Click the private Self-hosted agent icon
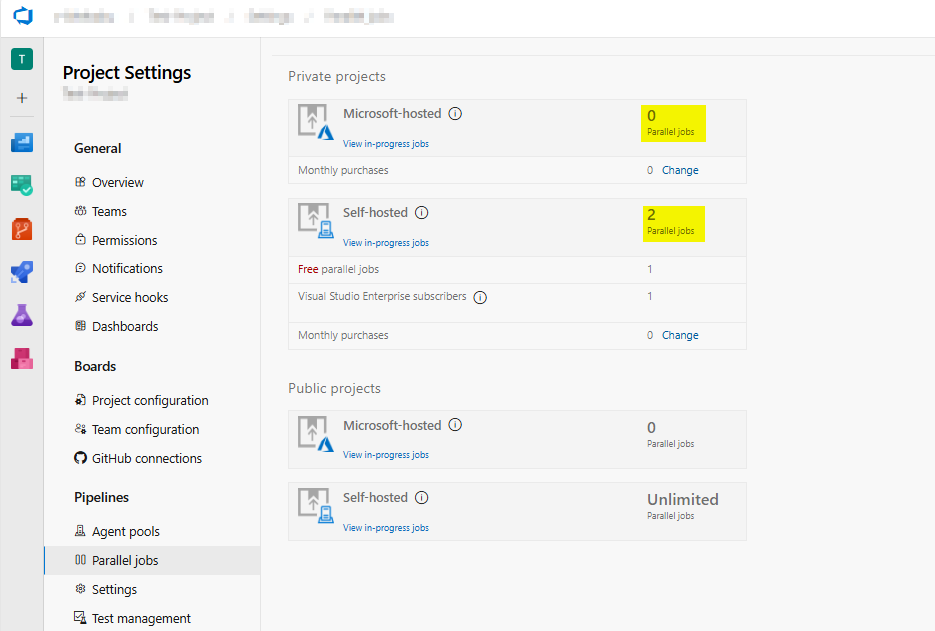The image size is (935, 631). (315, 221)
